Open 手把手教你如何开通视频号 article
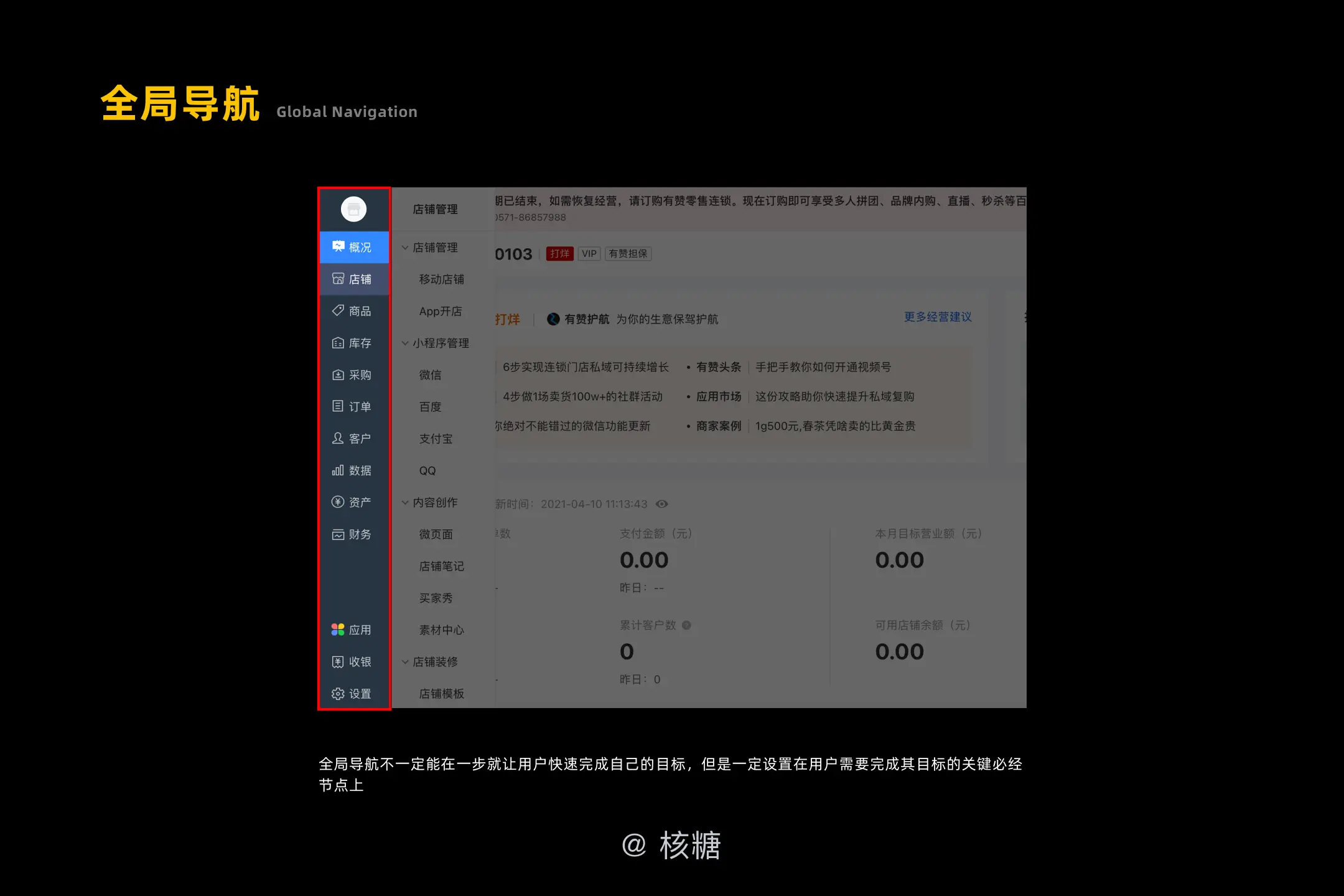1344x896 pixels. pyautogui.click(x=823, y=367)
